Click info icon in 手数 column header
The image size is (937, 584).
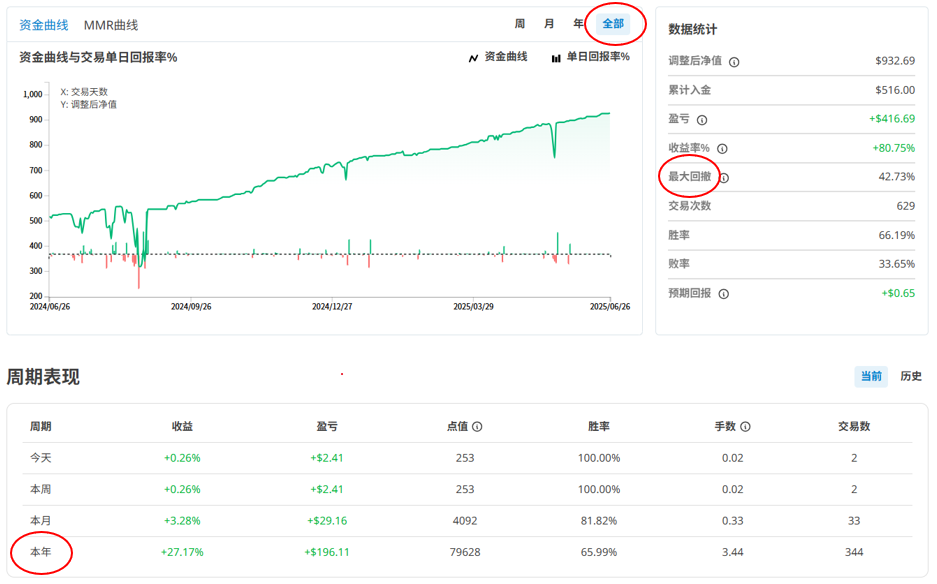[x=745, y=427]
